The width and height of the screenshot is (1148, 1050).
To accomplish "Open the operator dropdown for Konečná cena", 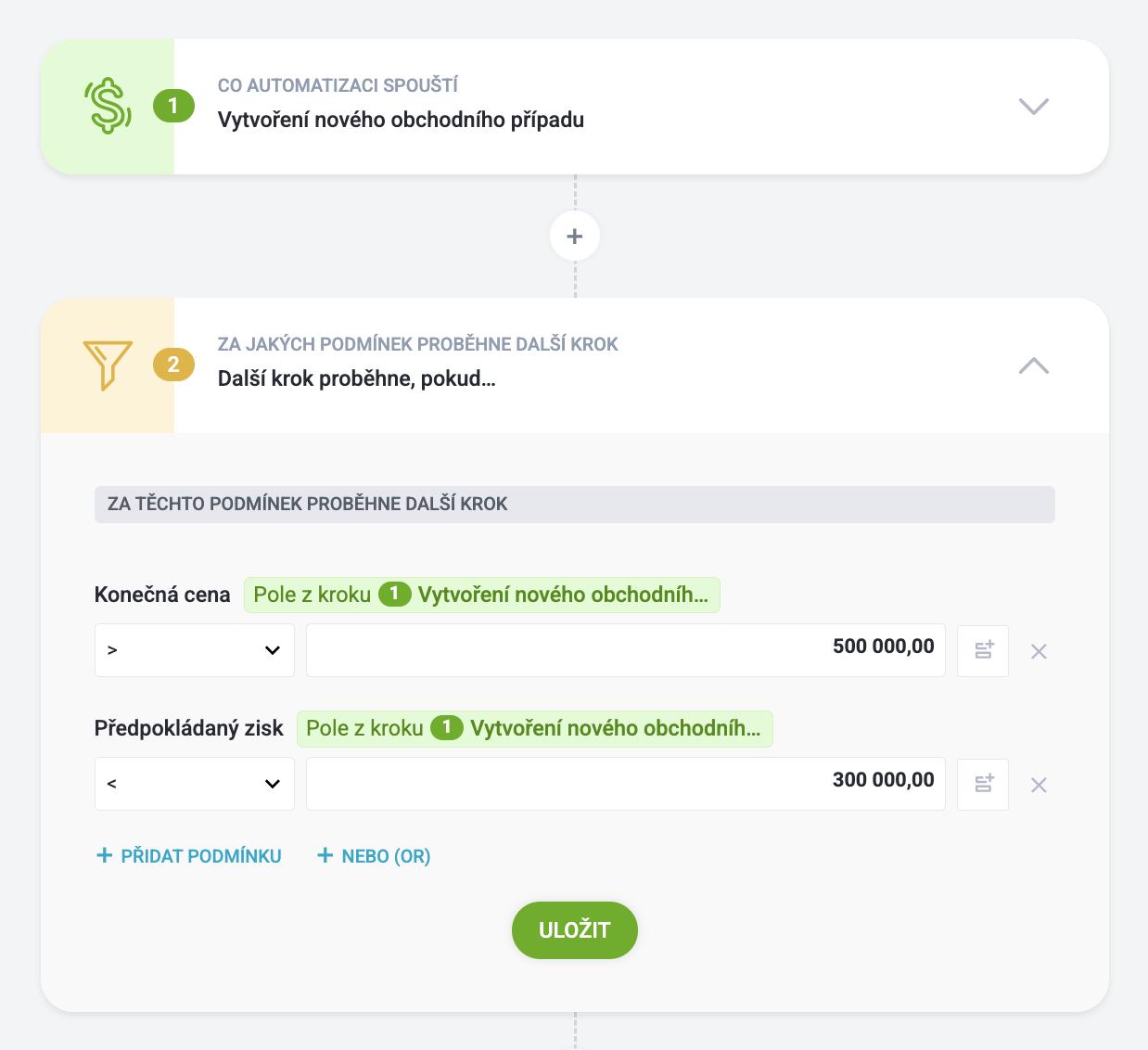I will (x=195, y=650).
